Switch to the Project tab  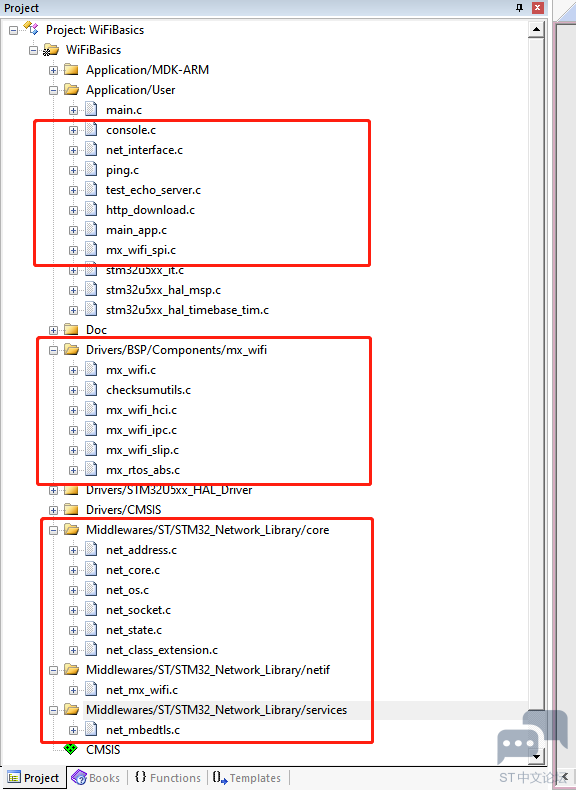(33, 778)
